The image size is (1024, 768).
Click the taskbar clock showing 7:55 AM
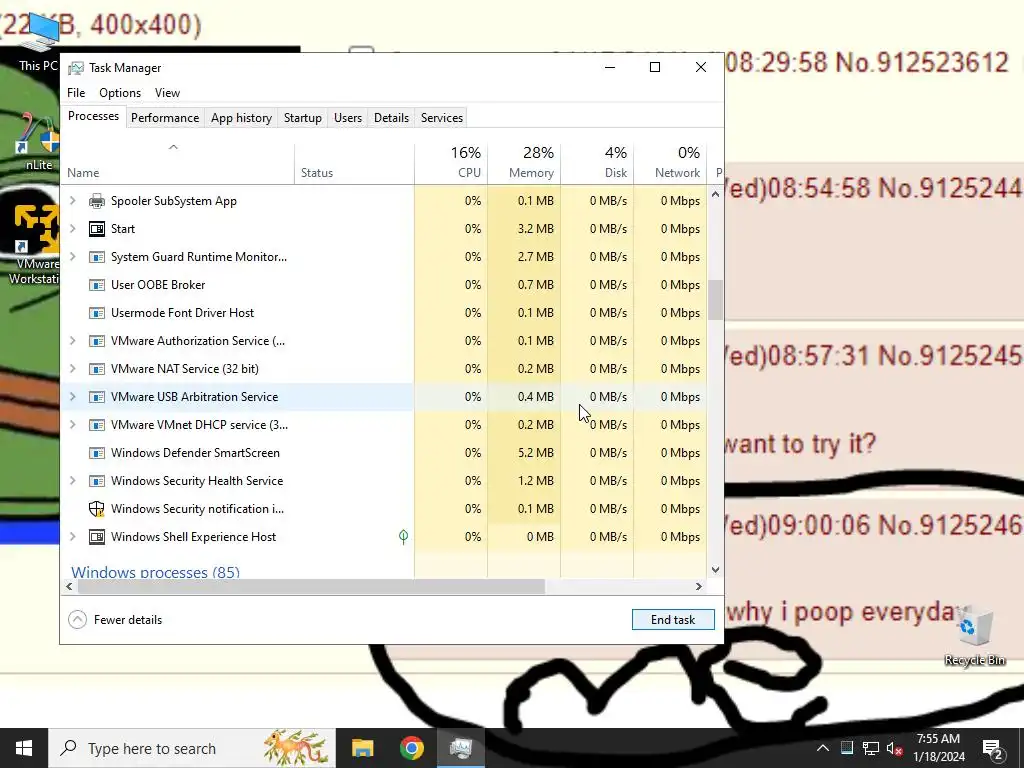938,748
